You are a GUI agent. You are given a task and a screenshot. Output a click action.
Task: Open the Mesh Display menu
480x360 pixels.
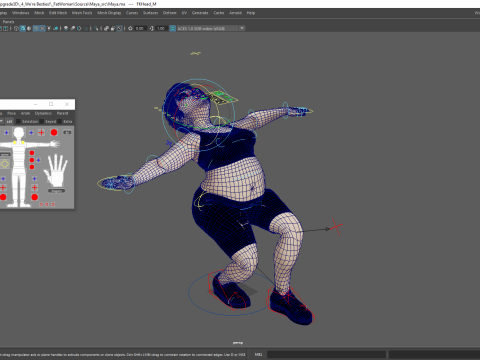pyautogui.click(x=109, y=13)
